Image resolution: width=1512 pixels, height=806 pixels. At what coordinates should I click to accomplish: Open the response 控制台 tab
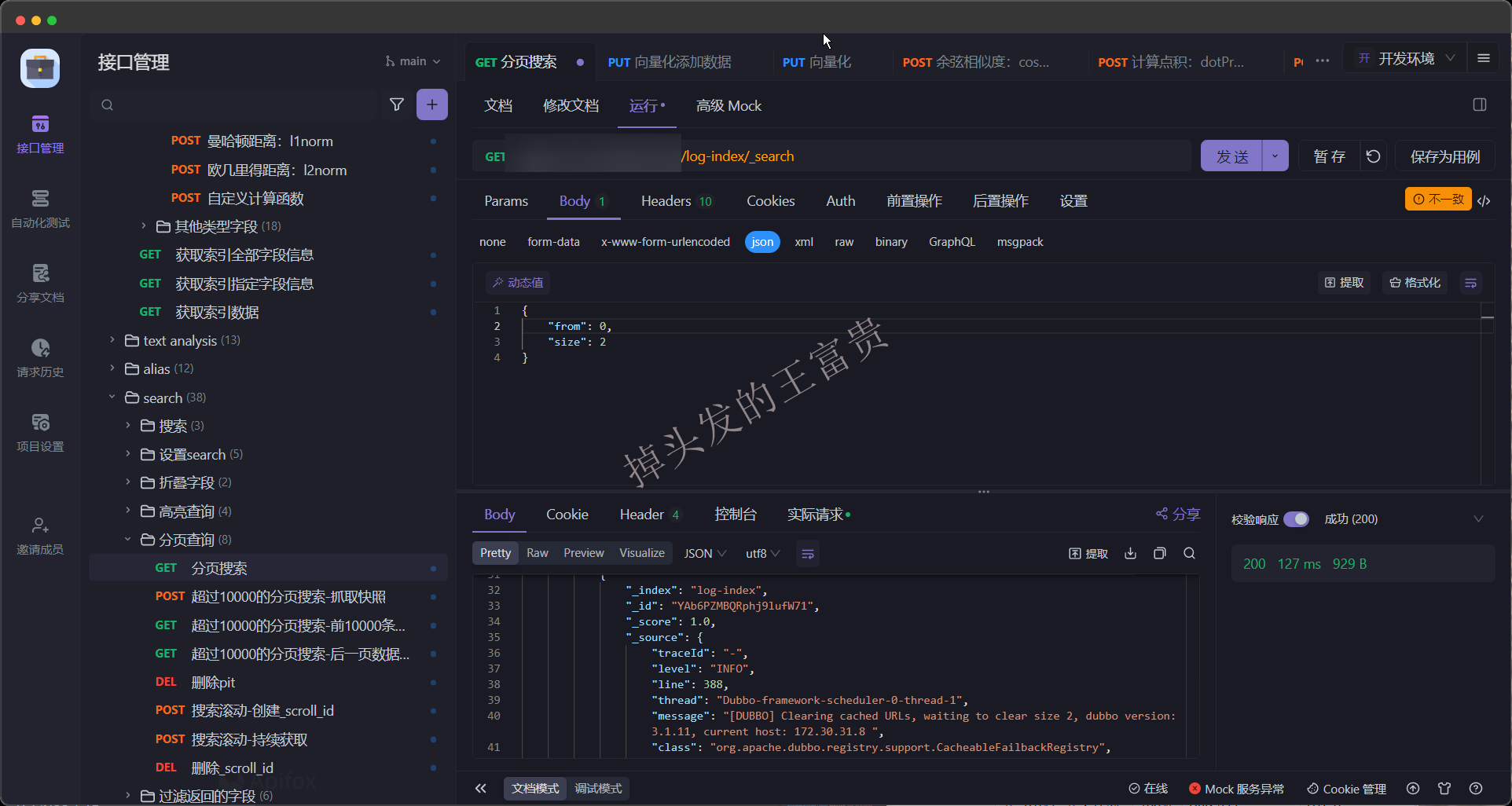[x=735, y=515]
